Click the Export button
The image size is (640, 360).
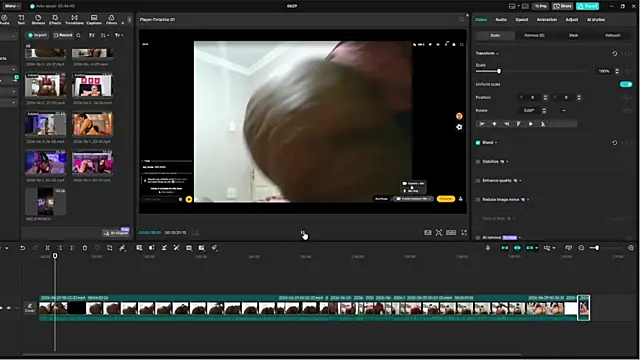(587, 6)
